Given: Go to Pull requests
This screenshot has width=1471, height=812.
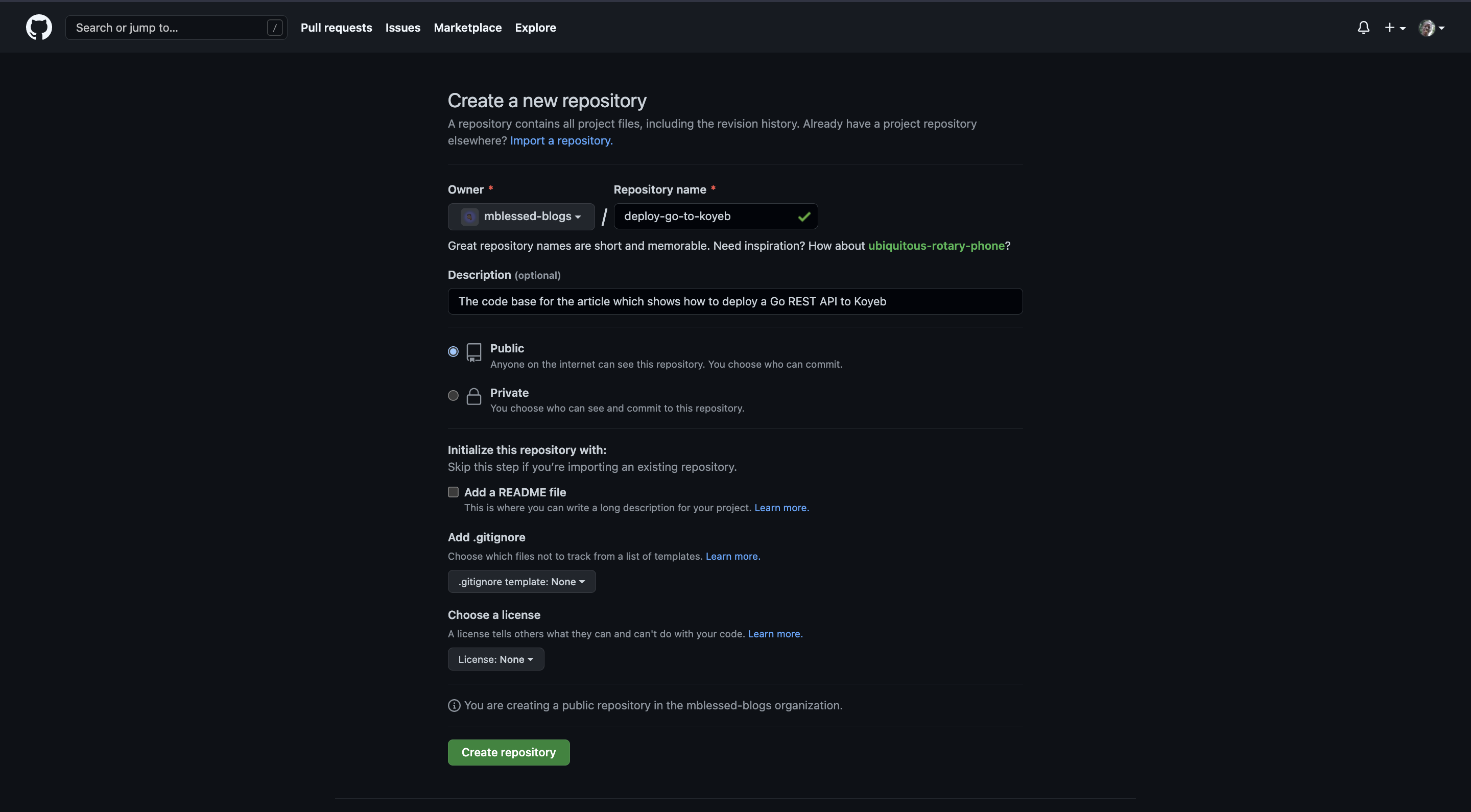Looking at the screenshot, I should click(x=336, y=28).
